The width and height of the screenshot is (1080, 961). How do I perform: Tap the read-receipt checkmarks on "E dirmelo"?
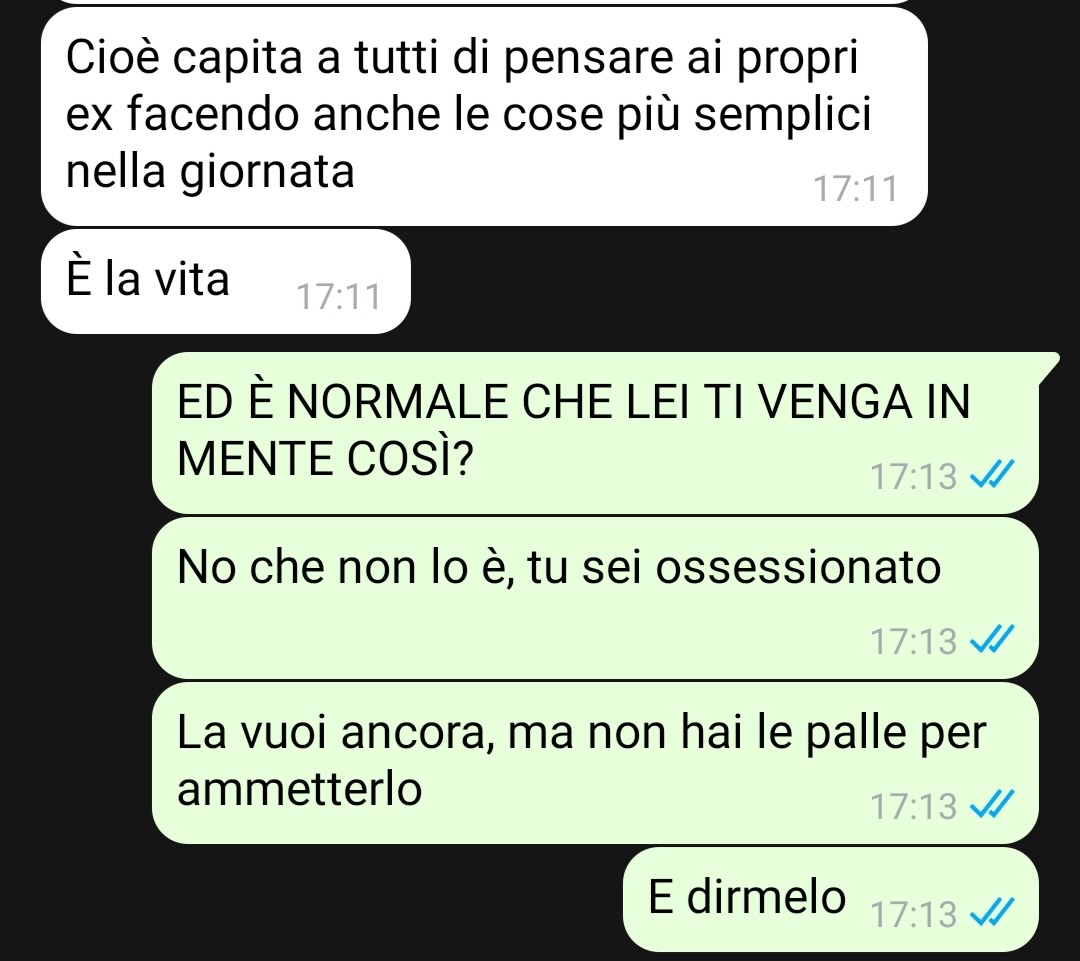coord(992,913)
